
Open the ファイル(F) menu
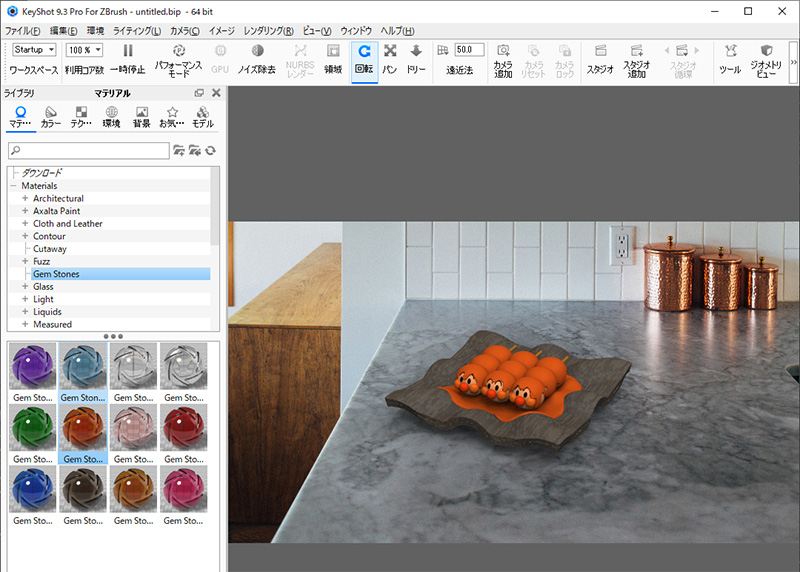coord(22,31)
